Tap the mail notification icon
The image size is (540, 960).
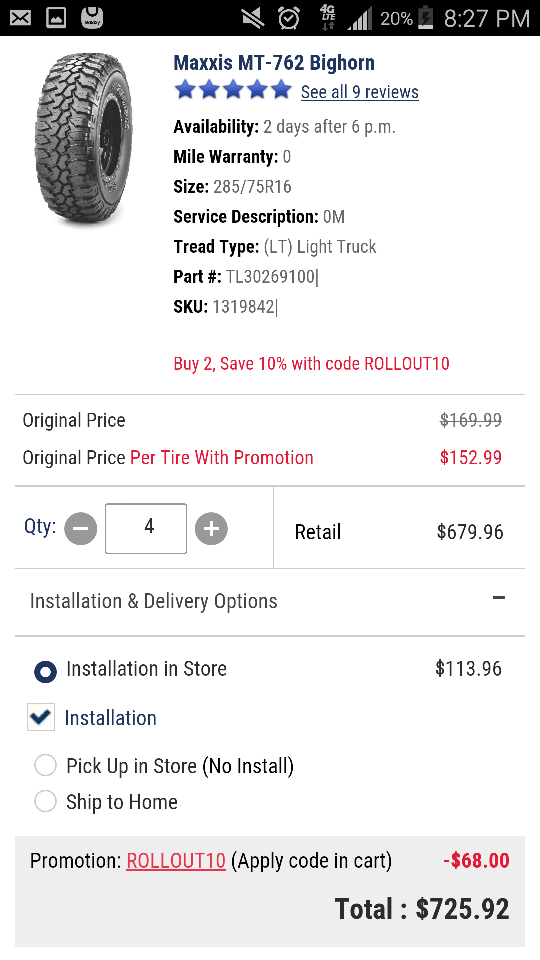pos(20,18)
